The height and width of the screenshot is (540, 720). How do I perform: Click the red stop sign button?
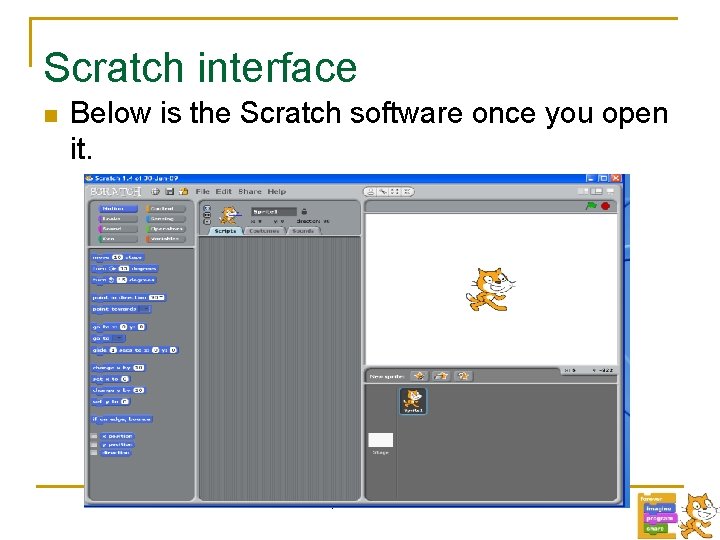(606, 206)
